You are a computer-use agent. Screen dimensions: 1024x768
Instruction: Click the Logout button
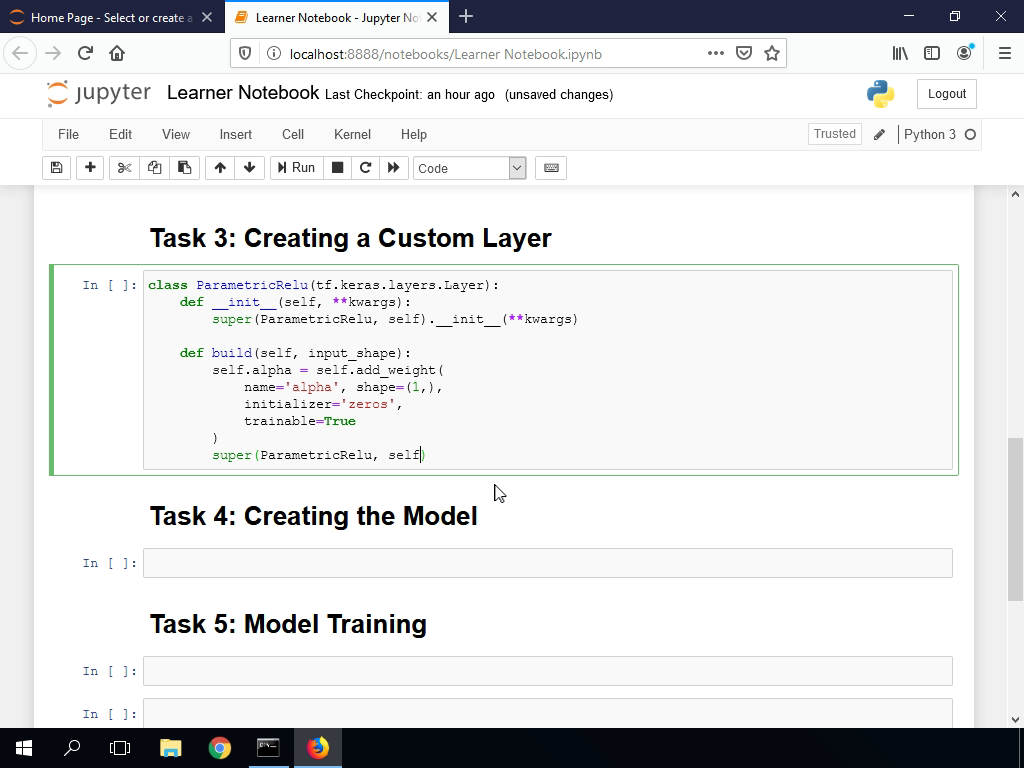pos(946,93)
